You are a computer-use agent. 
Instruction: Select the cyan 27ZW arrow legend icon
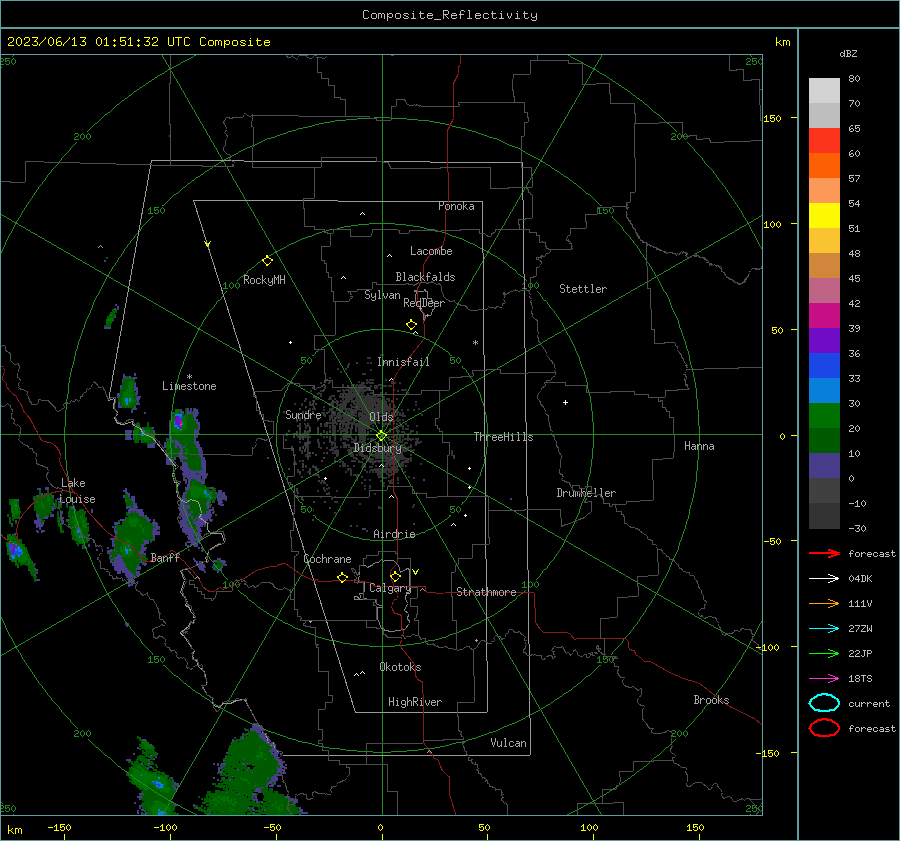pos(824,629)
